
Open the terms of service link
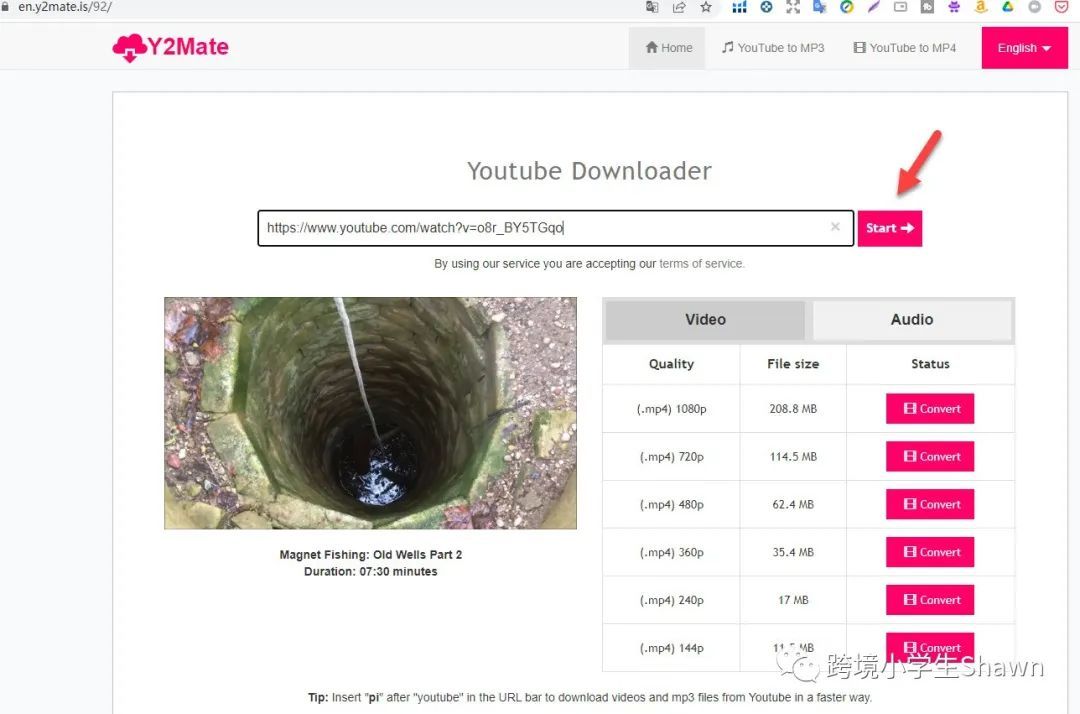[x=700, y=264]
